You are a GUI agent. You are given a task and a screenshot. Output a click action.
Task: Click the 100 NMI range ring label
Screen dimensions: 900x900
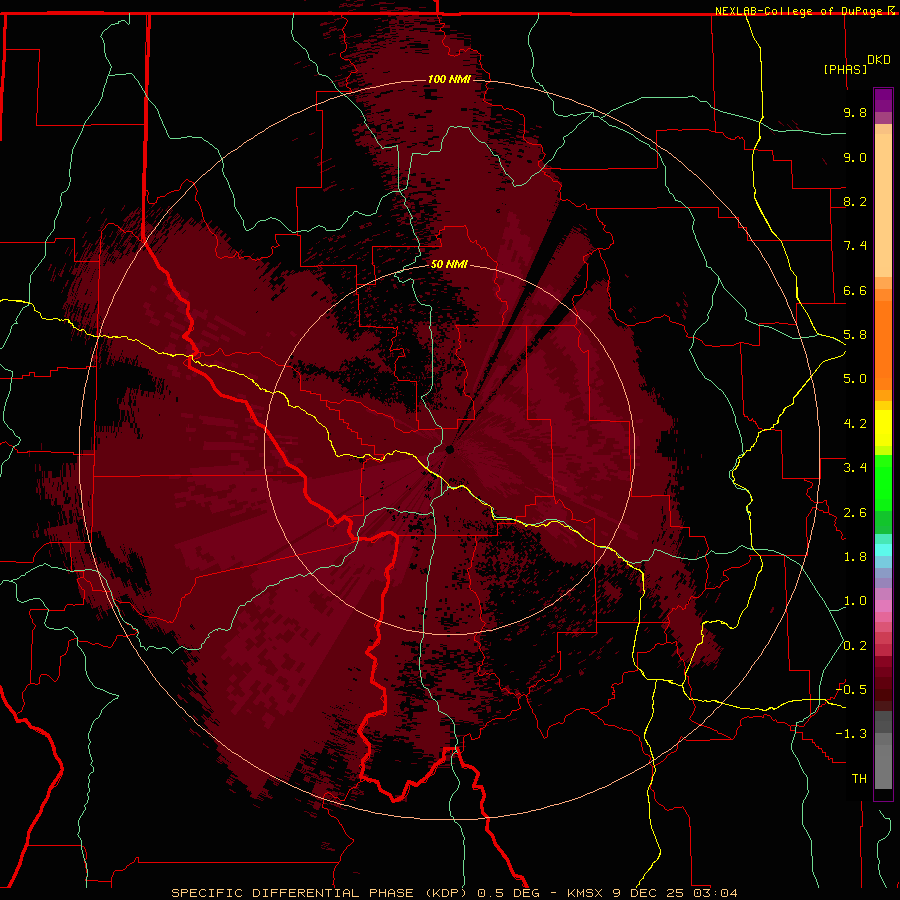point(449,79)
